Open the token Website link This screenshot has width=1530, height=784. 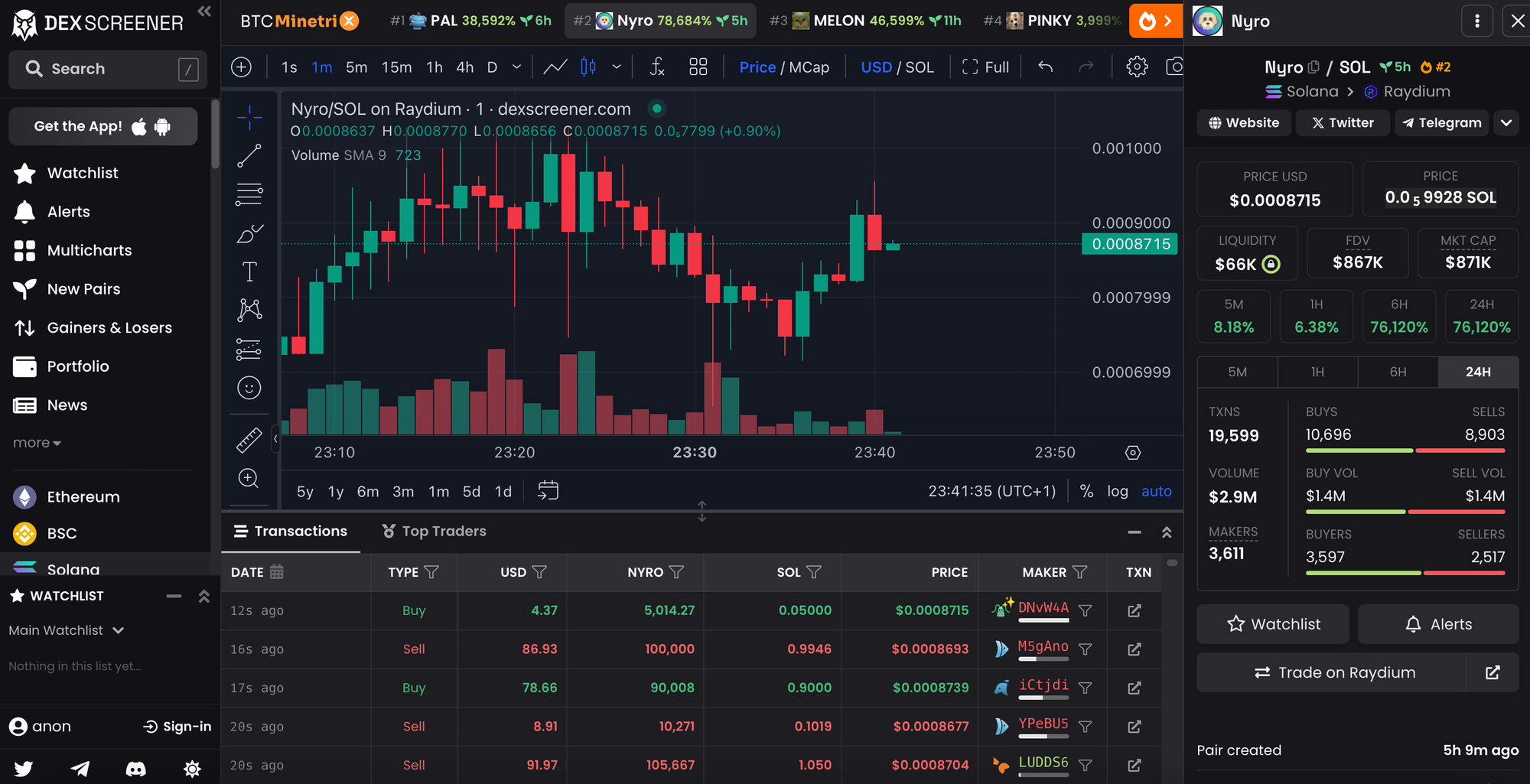click(x=1244, y=123)
